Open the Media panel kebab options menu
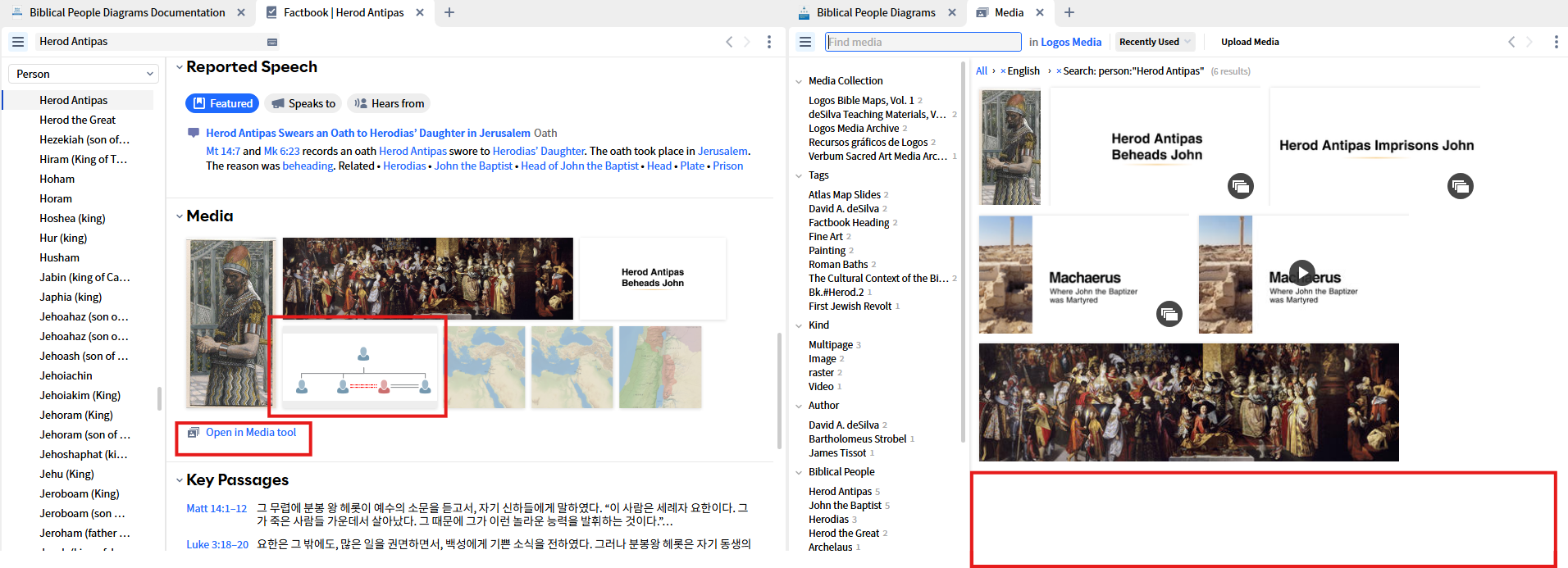The image size is (1568, 568). pyautogui.click(x=1556, y=42)
